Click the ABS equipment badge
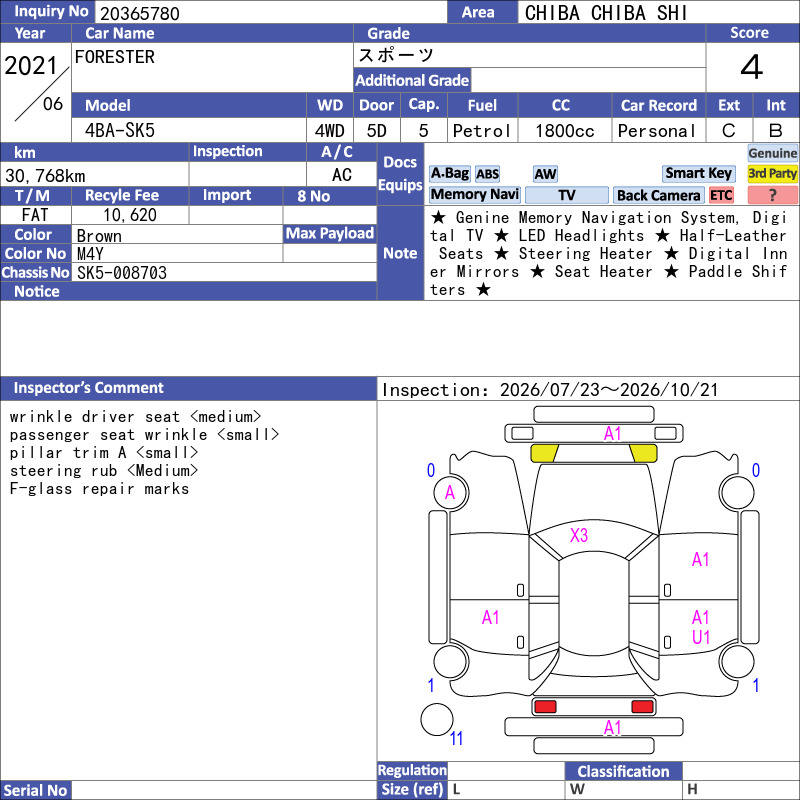This screenshot has width=800, height=800. tap(487, 174)
